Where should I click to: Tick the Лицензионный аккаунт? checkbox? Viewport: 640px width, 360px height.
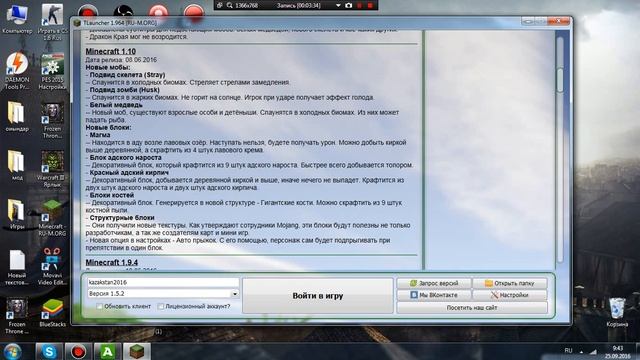click(161, 306)
